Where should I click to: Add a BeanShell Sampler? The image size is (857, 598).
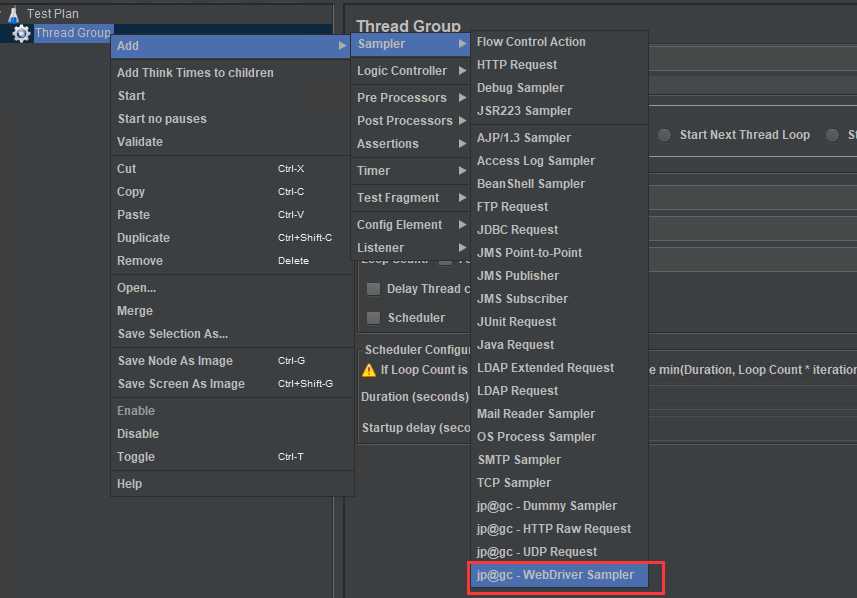tap(560, 184)
